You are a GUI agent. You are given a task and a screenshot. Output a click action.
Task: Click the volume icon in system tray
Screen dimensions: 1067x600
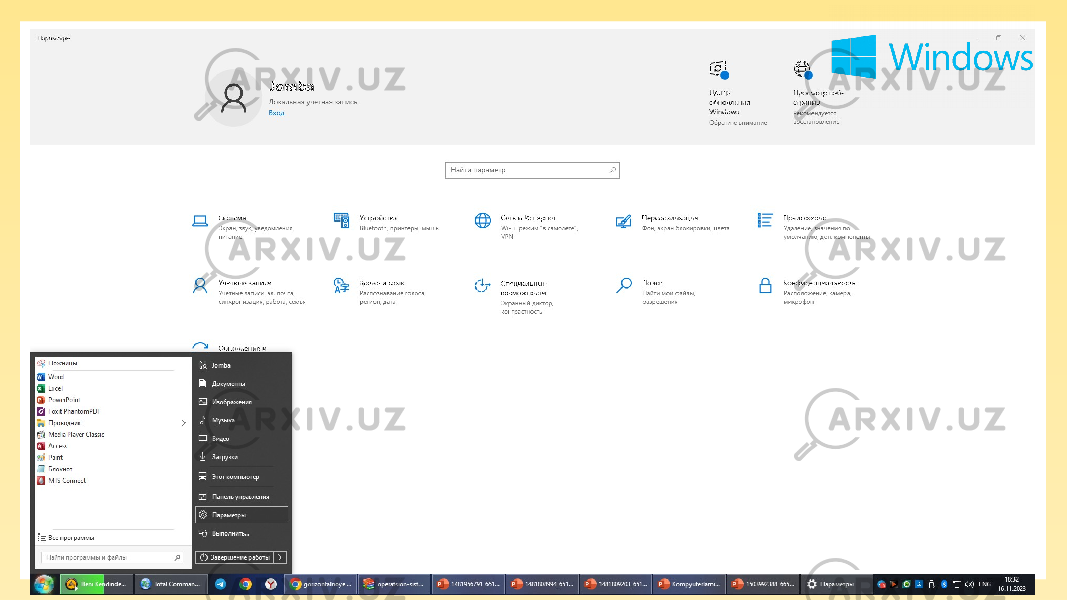coord(969,584)
